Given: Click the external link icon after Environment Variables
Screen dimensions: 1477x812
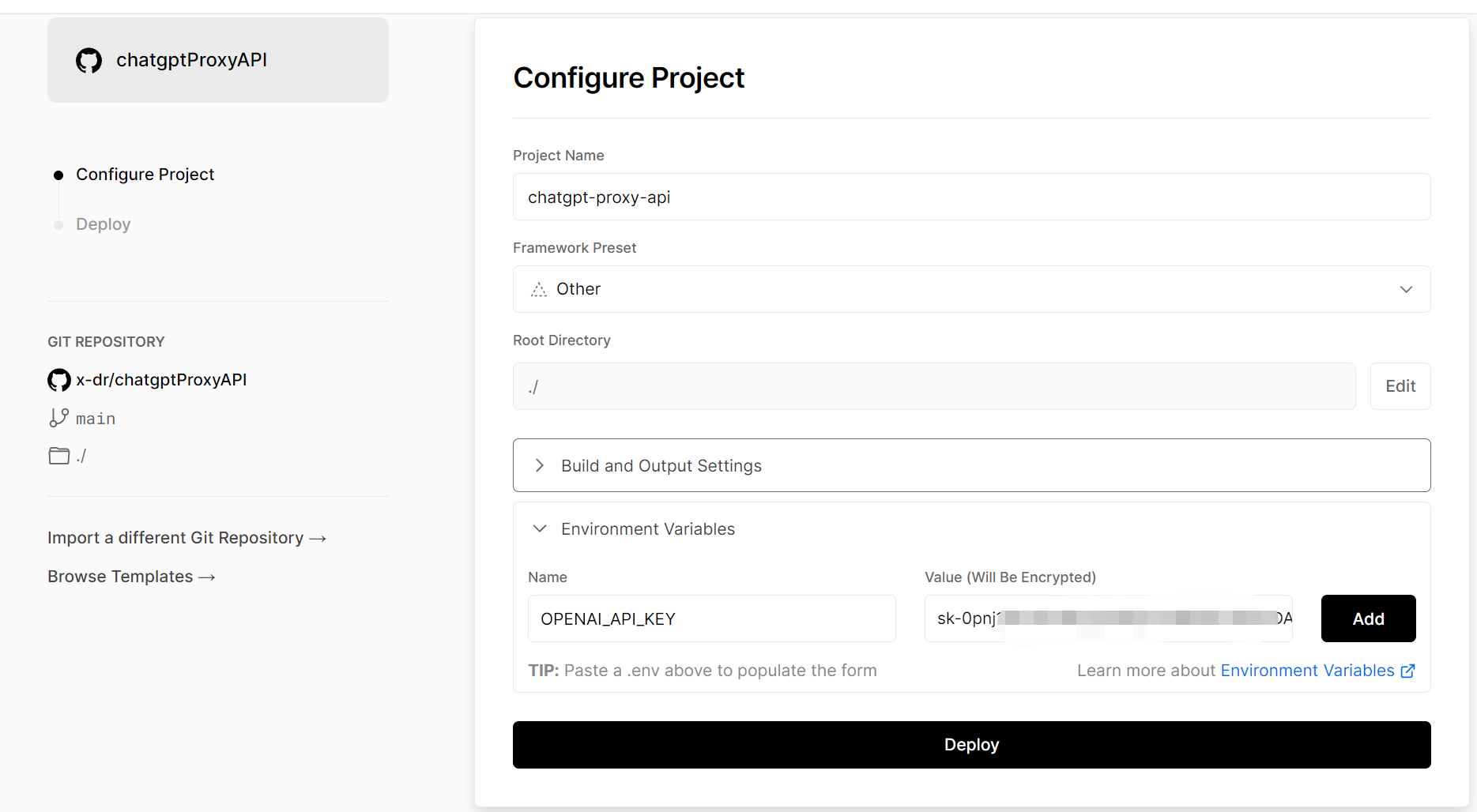Looking at the screenshot, I should point(1407,671).
